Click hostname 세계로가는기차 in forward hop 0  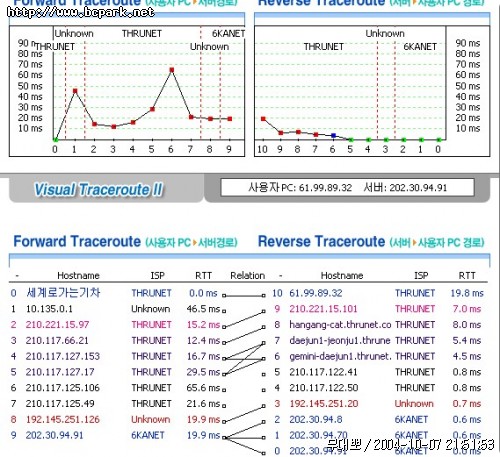pos(63,293)
